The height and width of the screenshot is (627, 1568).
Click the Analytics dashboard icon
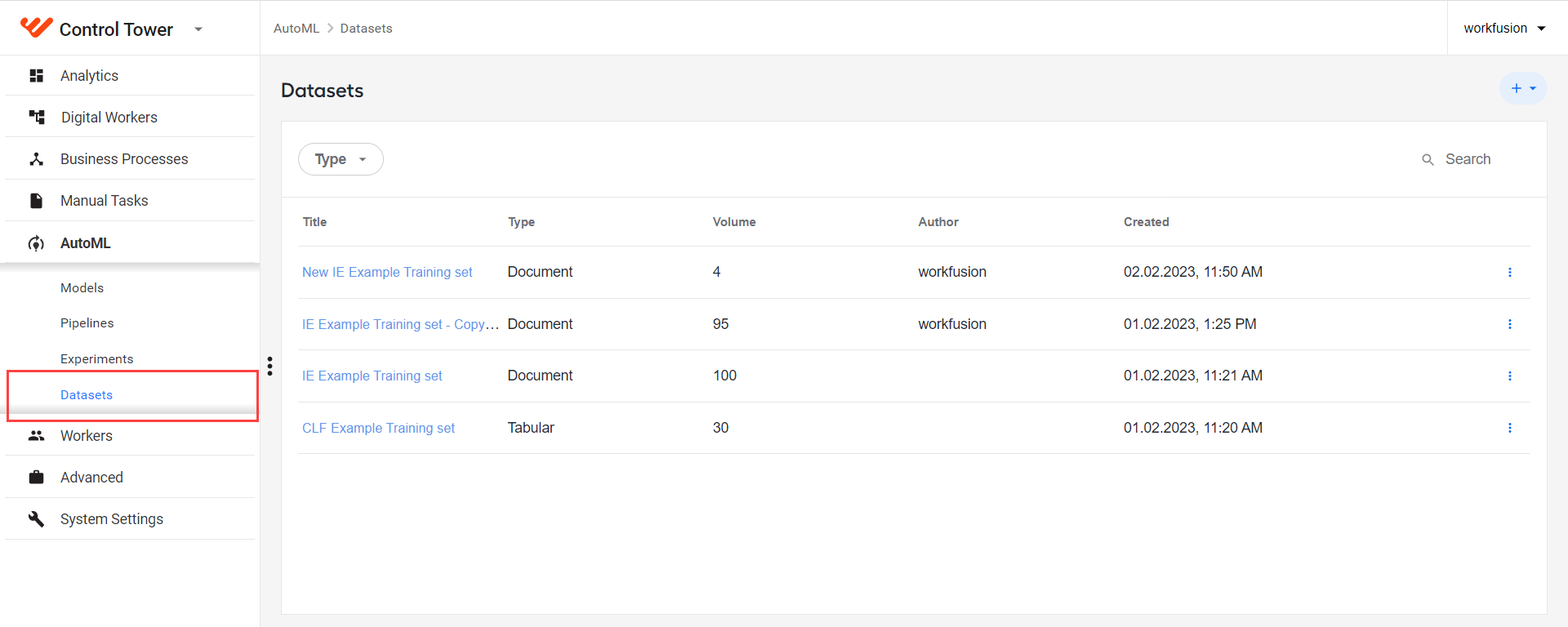[x=36, y=76]
